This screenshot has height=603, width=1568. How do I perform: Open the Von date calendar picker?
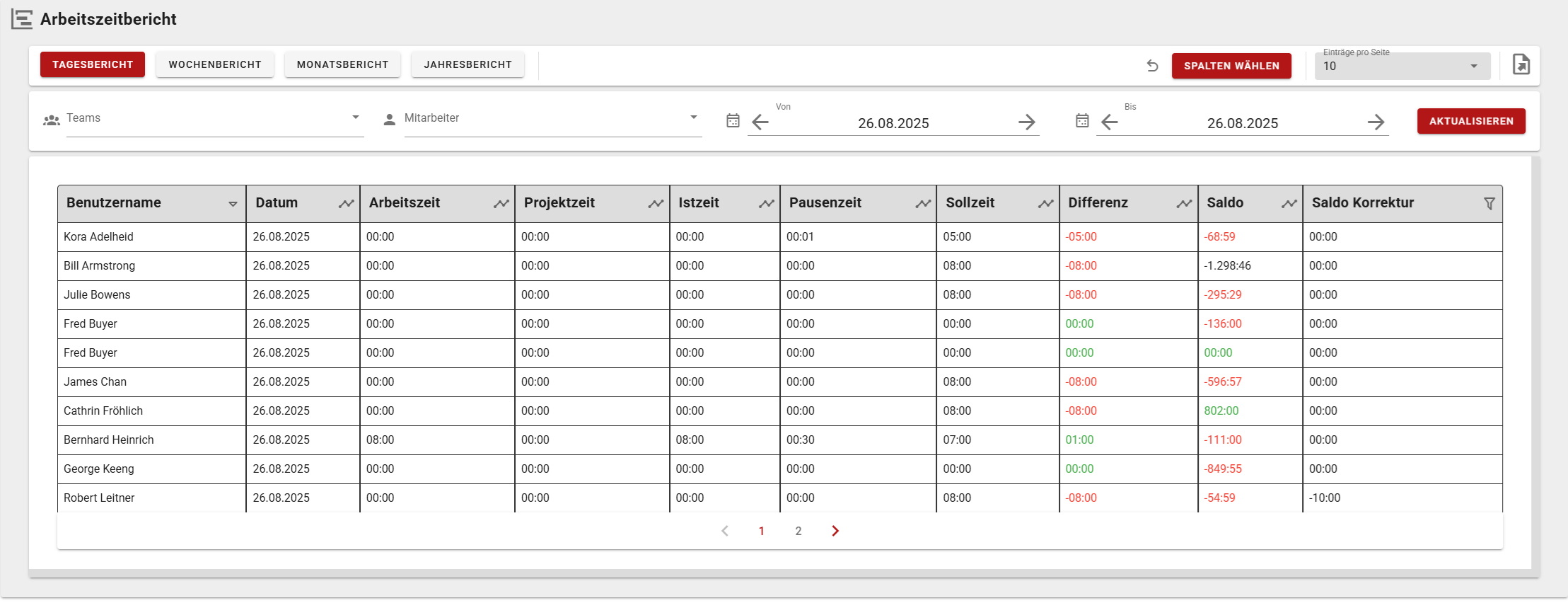pyautogui.click(x=733, y=121)
